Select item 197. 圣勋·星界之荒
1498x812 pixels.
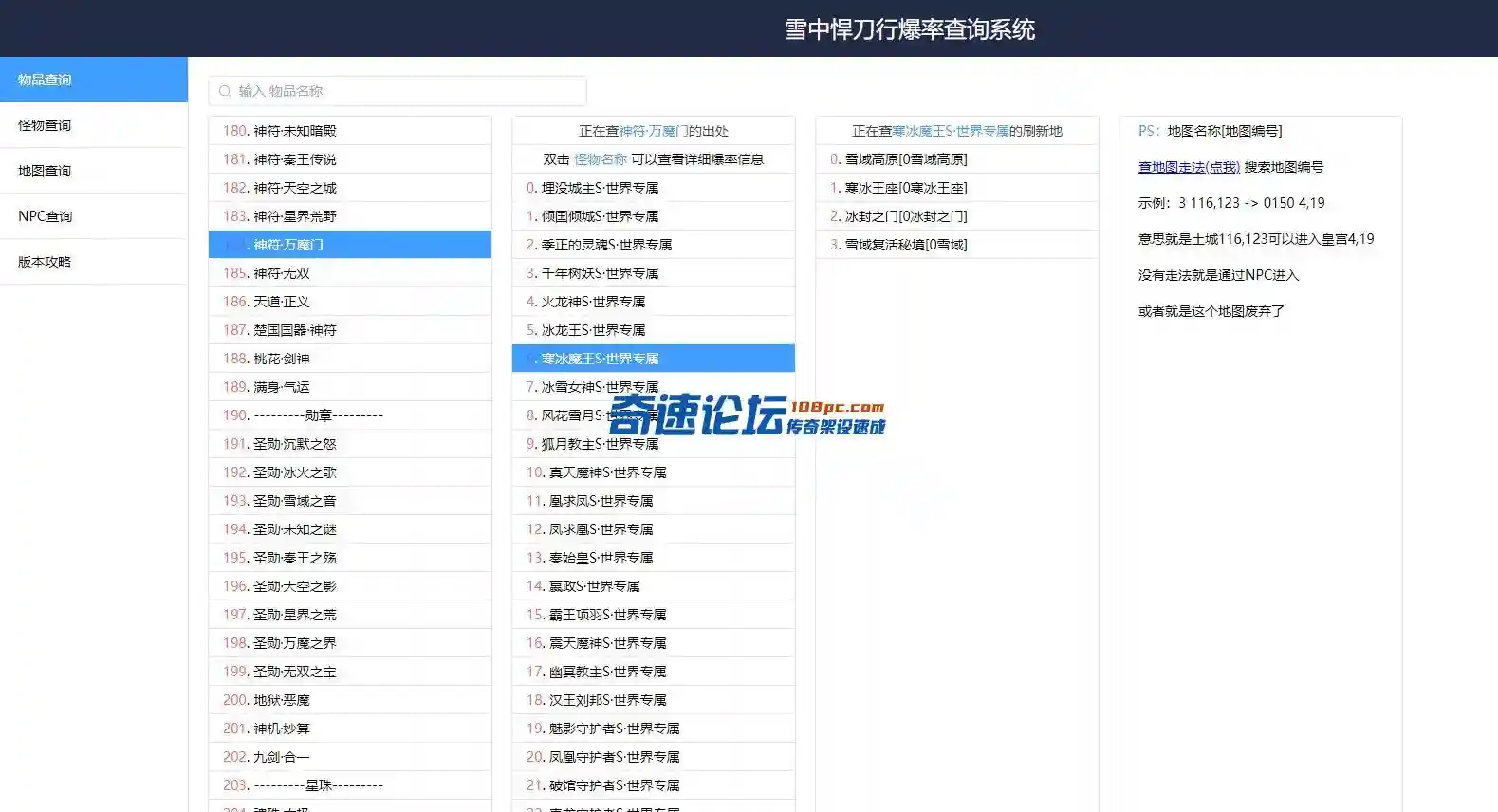pyautogui.click(x=350, y=615)
